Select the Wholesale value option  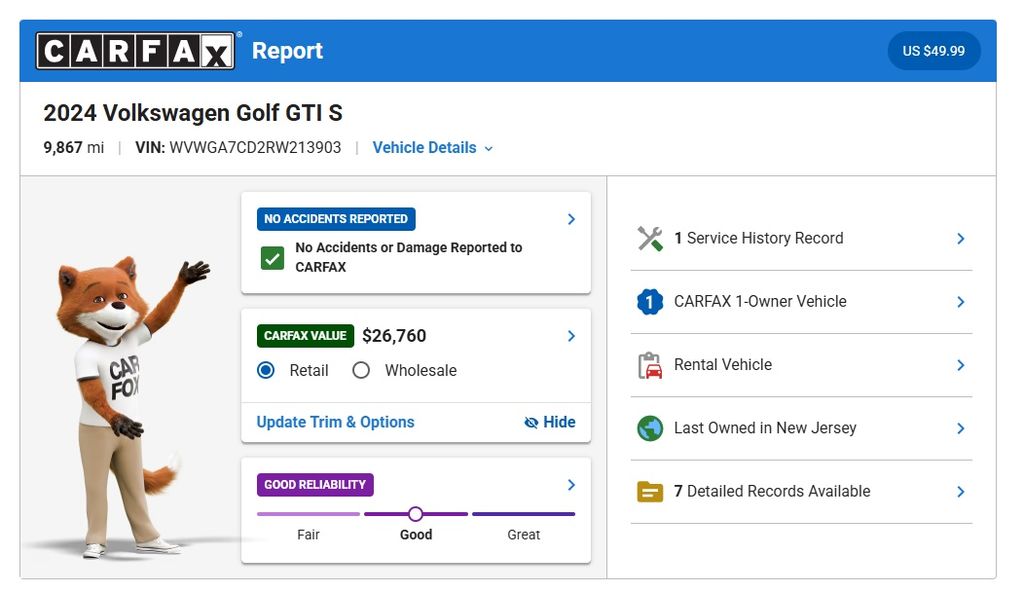[x=361, y=370]
